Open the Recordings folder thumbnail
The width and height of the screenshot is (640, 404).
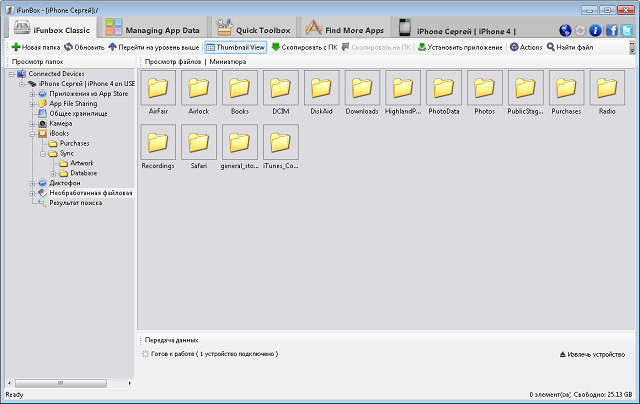click(x=158, y=147)
